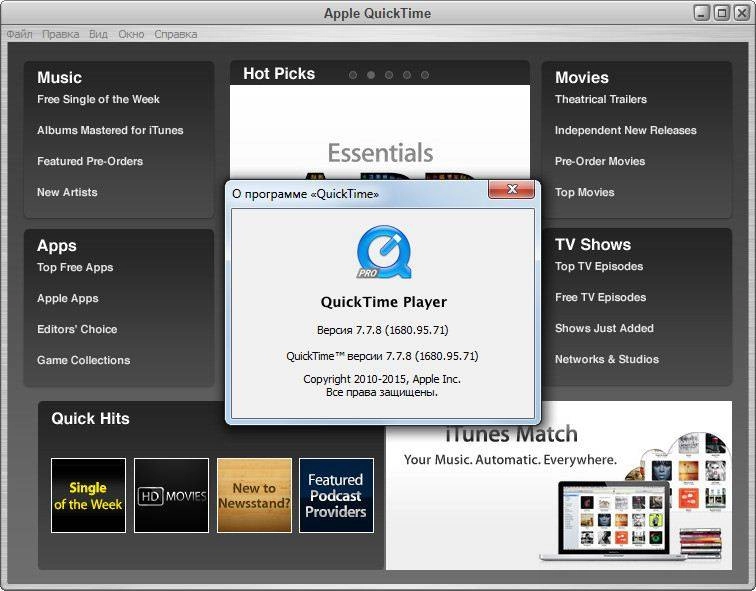Open Top Movies link

(585, 192)
